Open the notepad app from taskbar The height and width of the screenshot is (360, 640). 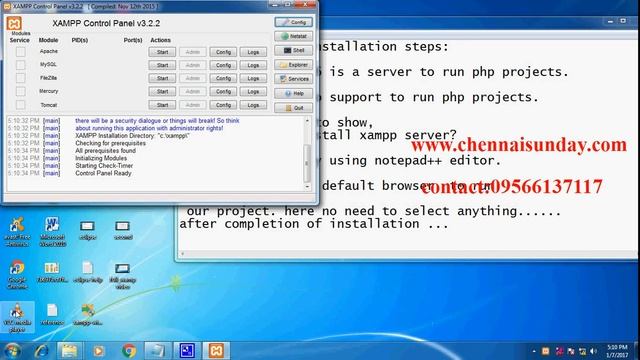(158, 351)
